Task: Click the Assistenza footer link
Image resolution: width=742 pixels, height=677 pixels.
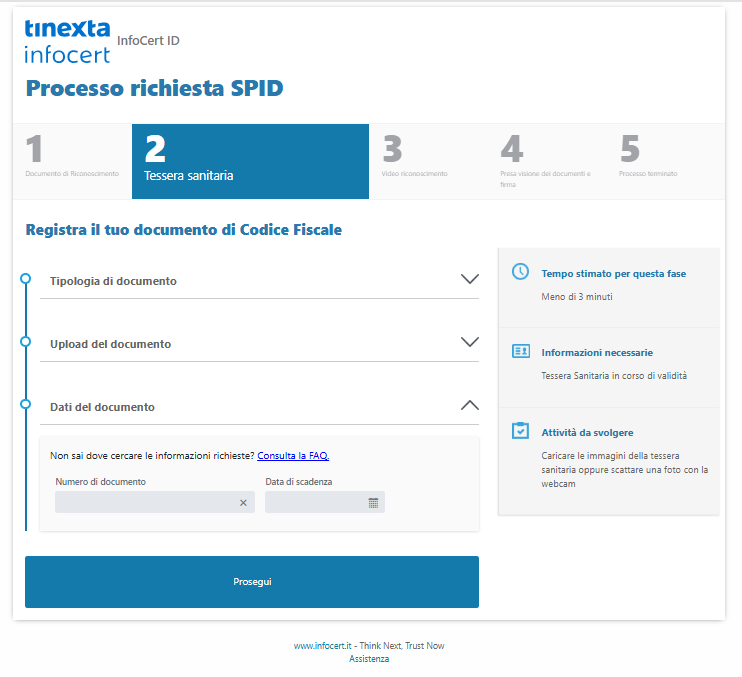Action: click(x=369, y=659)
